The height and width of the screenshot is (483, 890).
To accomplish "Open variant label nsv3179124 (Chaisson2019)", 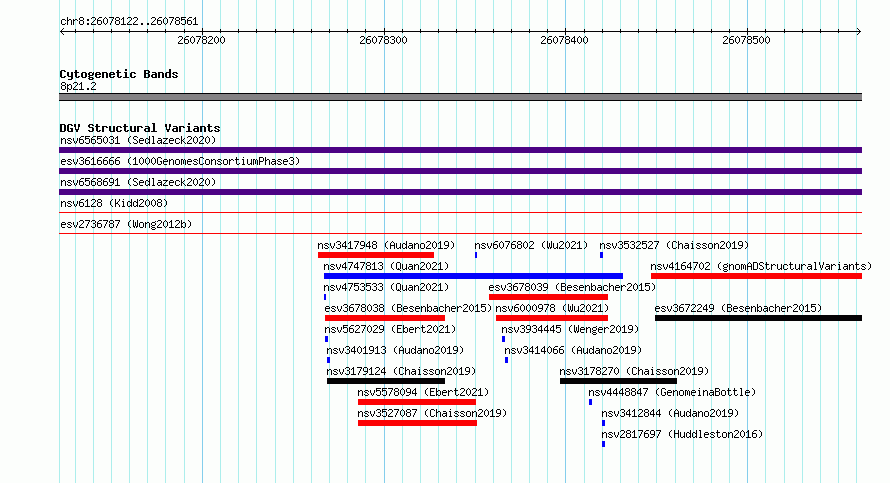I will (x=401, y=371).
